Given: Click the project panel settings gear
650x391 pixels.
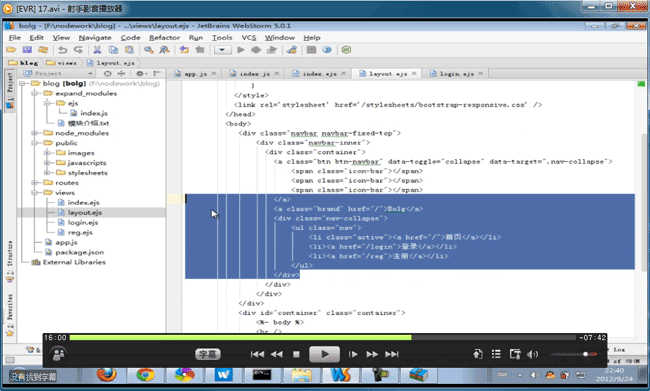Looking at the screenshot, I should click(140, 73).
